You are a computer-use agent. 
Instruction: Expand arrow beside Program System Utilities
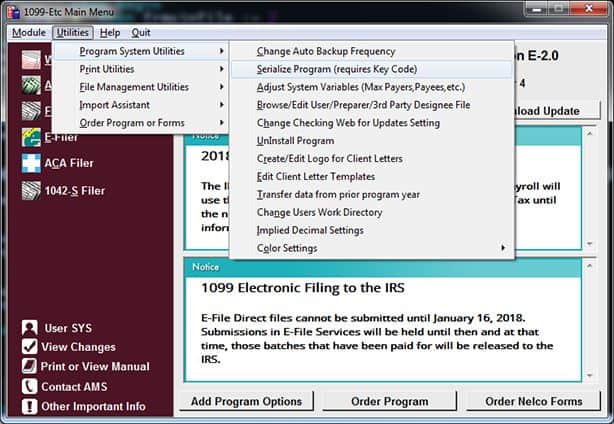click(x=222, y=51)
